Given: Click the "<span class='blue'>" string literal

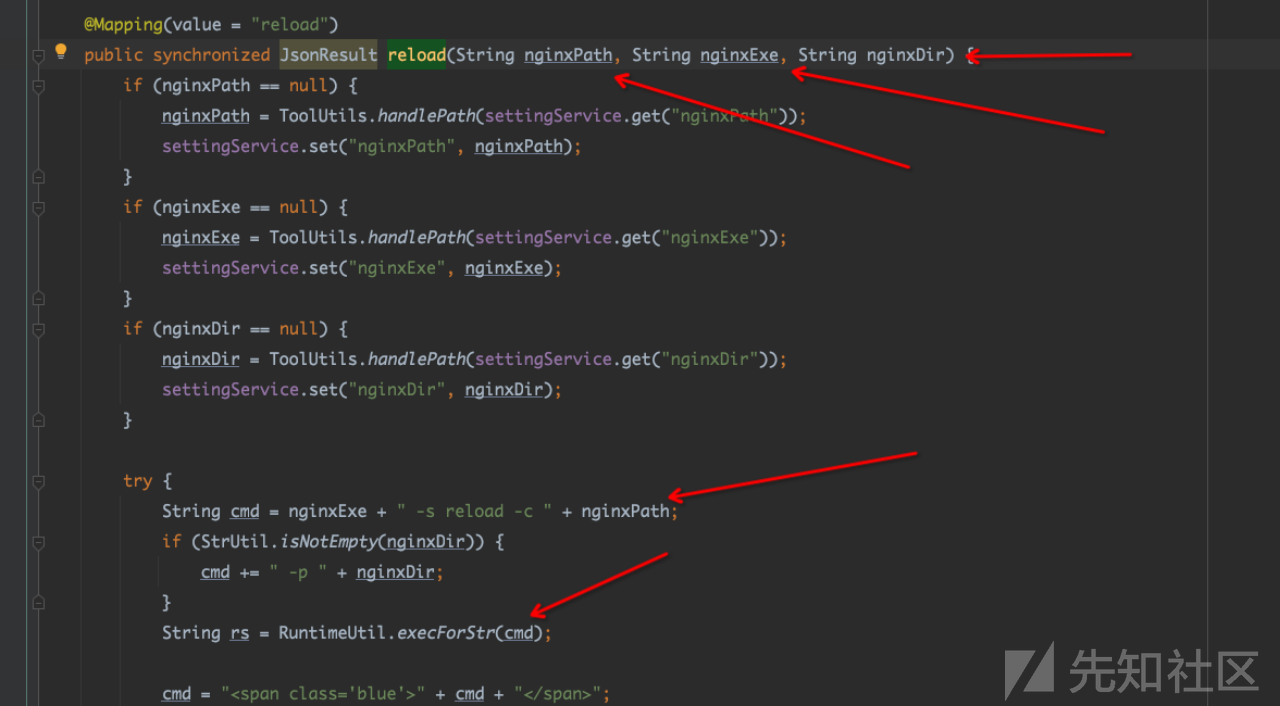Looking at the screenshot, I should [323, 694].
